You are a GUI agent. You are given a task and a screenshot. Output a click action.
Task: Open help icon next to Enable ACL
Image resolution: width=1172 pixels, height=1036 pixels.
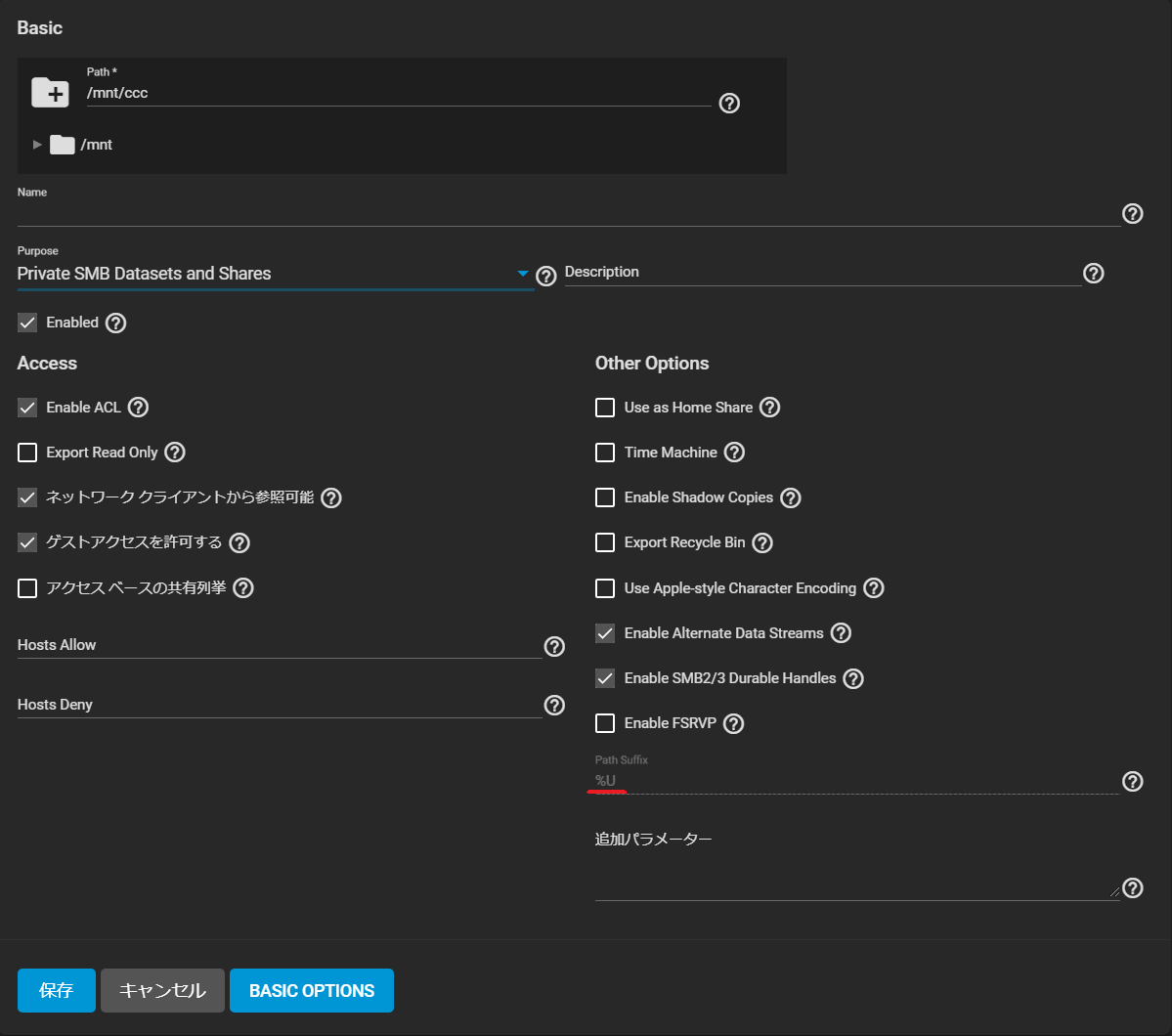[x=138, y=408]
